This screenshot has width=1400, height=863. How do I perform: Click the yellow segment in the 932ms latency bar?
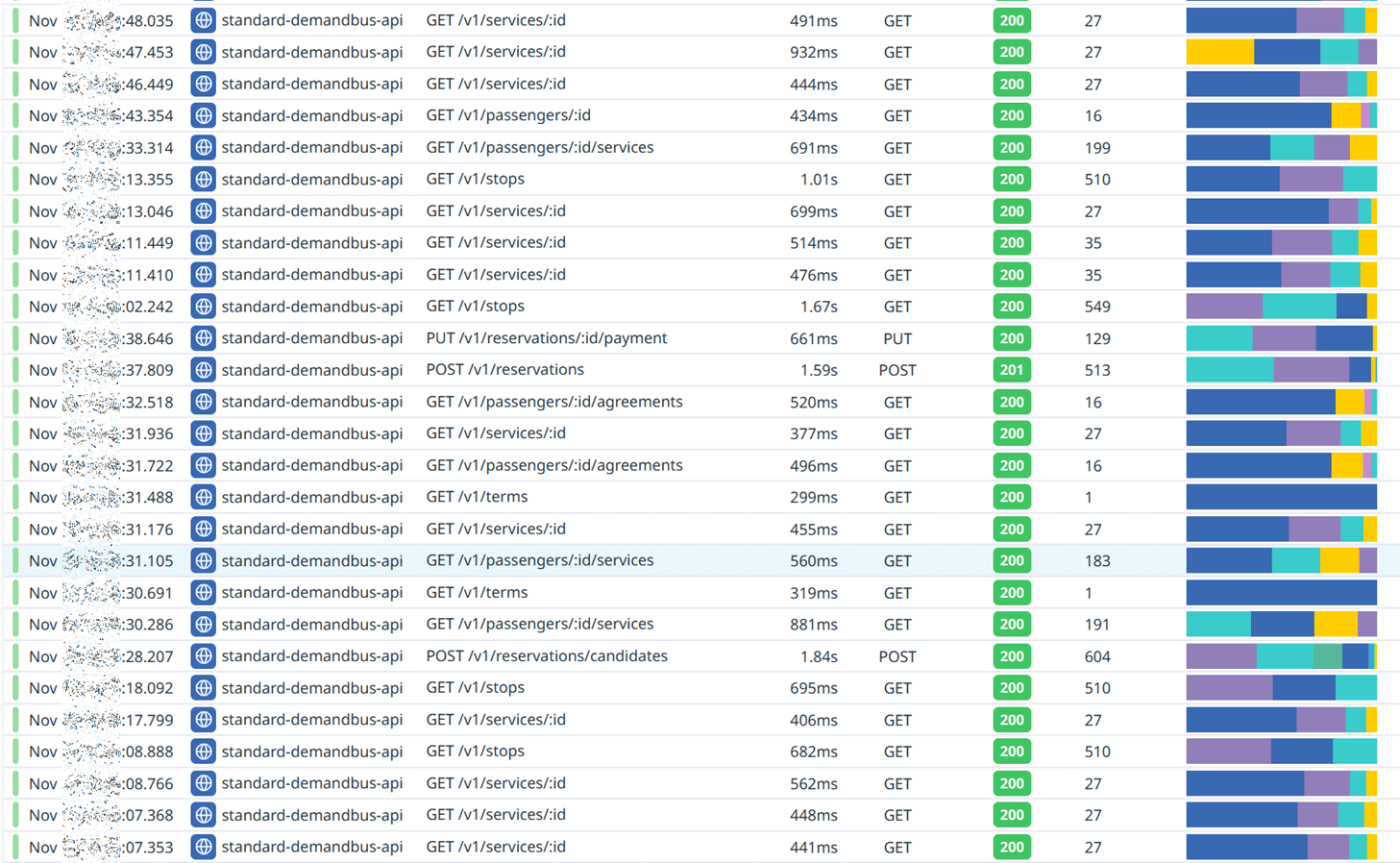pos(1219,52)
